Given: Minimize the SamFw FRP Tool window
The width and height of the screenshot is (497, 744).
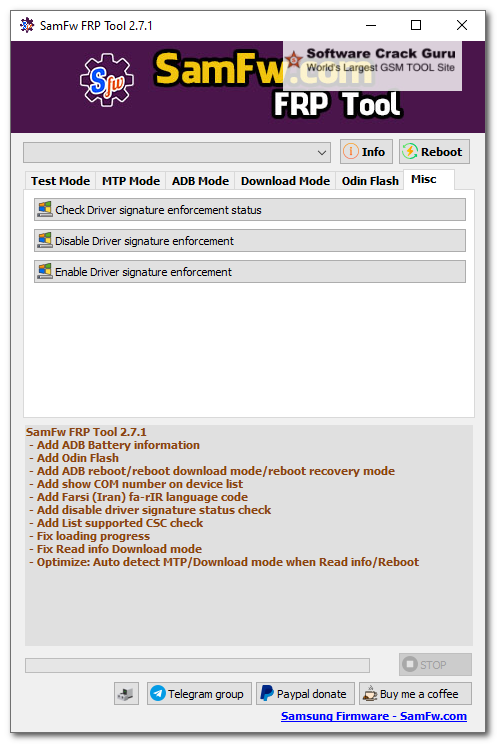Looking at the screenshot, I should (x=371, y=25).
